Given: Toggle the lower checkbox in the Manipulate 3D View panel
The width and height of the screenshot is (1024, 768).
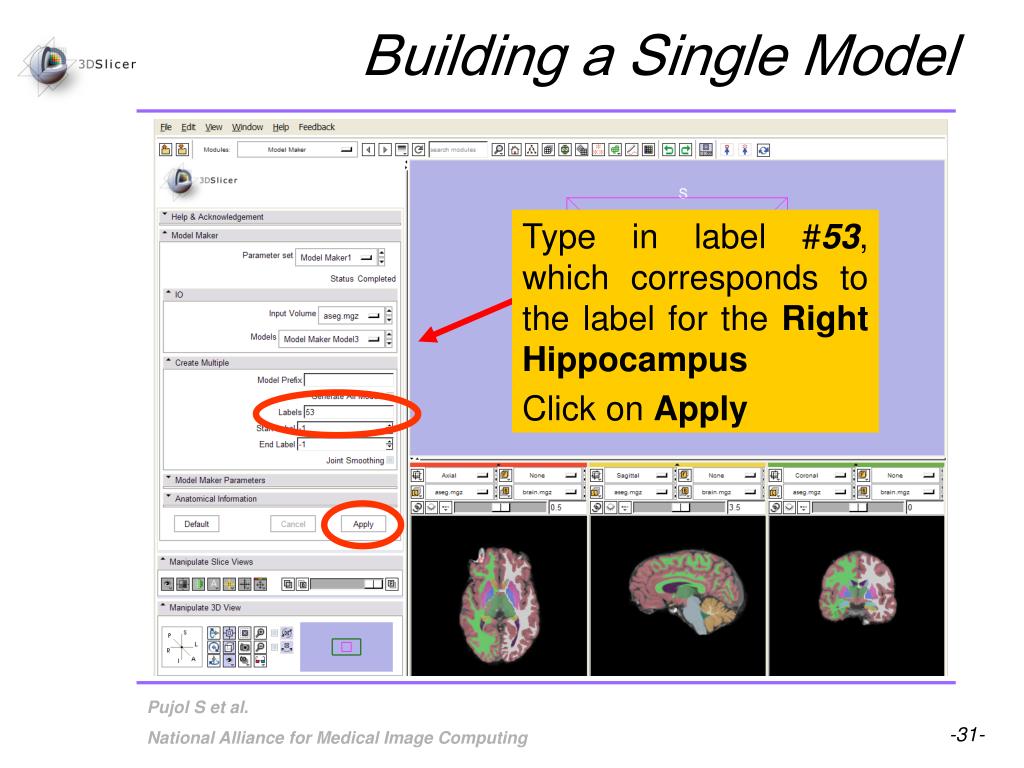Looking at the screenshot, I should pyautogui.click(x=275, y=647).
